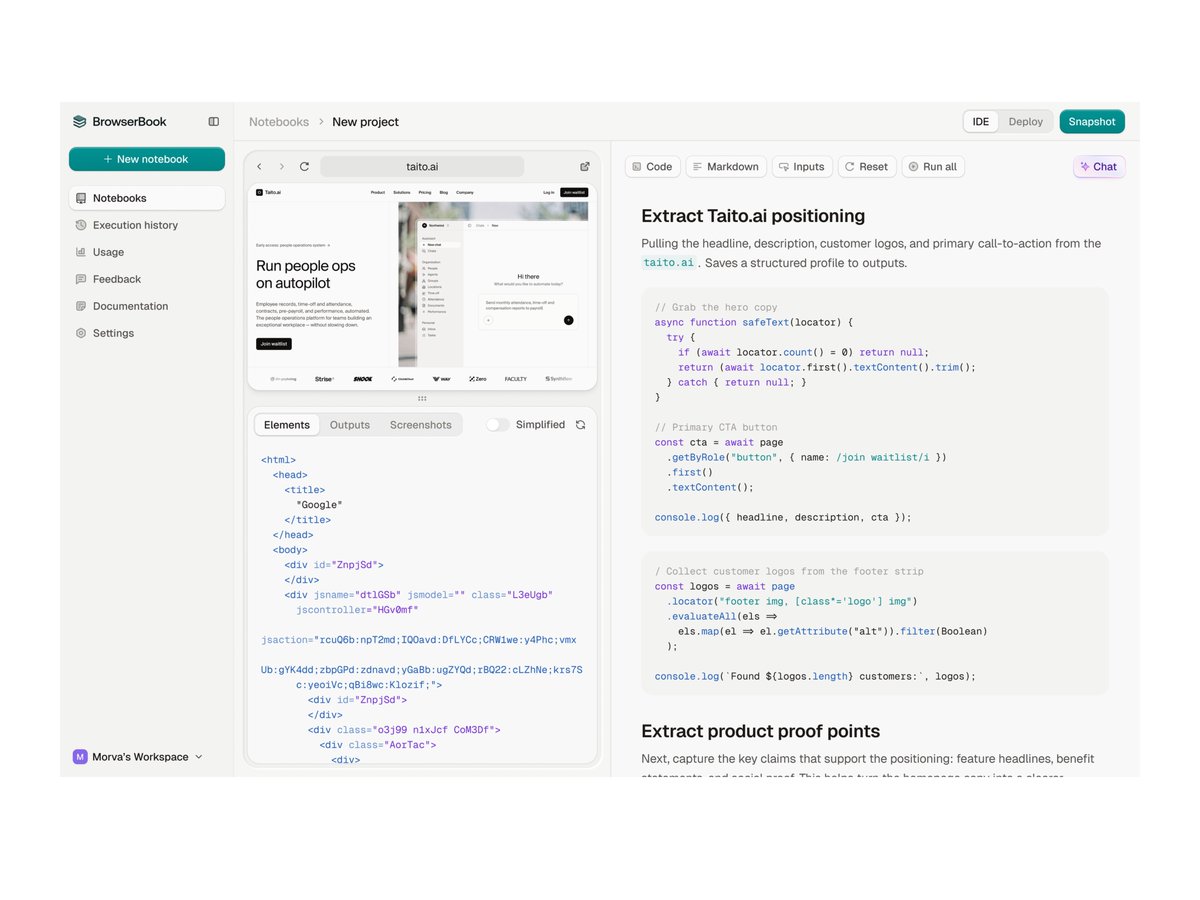Click the Extract Taito.ai positioning heading

pos(753,216)
